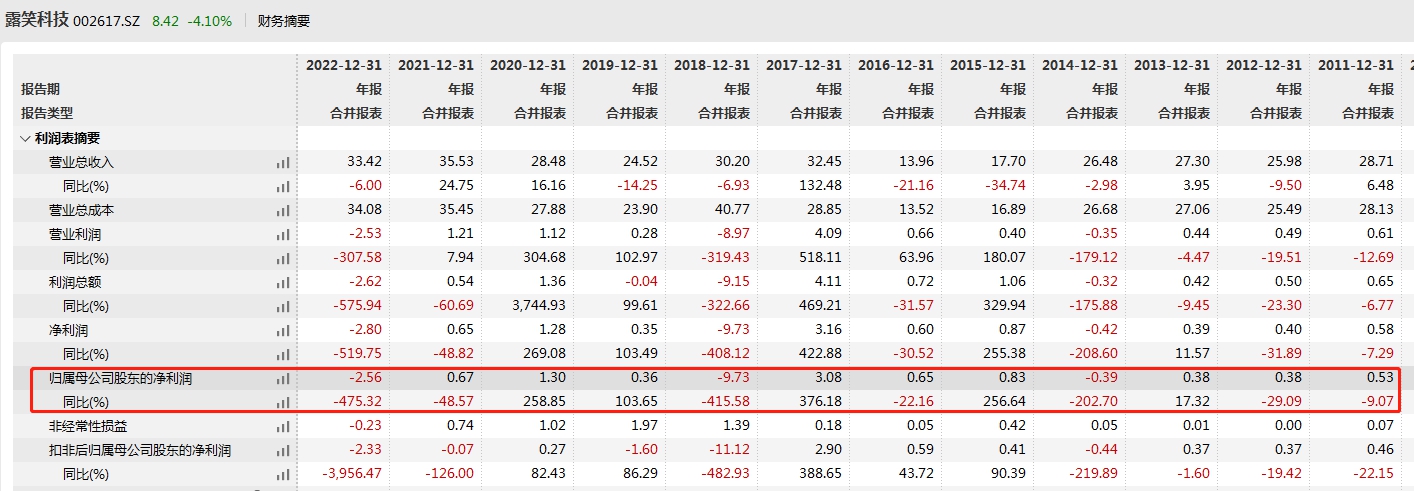Click 2021 revenue value 35.53
The image size is (1414, 491).
[x=458, y=162]
